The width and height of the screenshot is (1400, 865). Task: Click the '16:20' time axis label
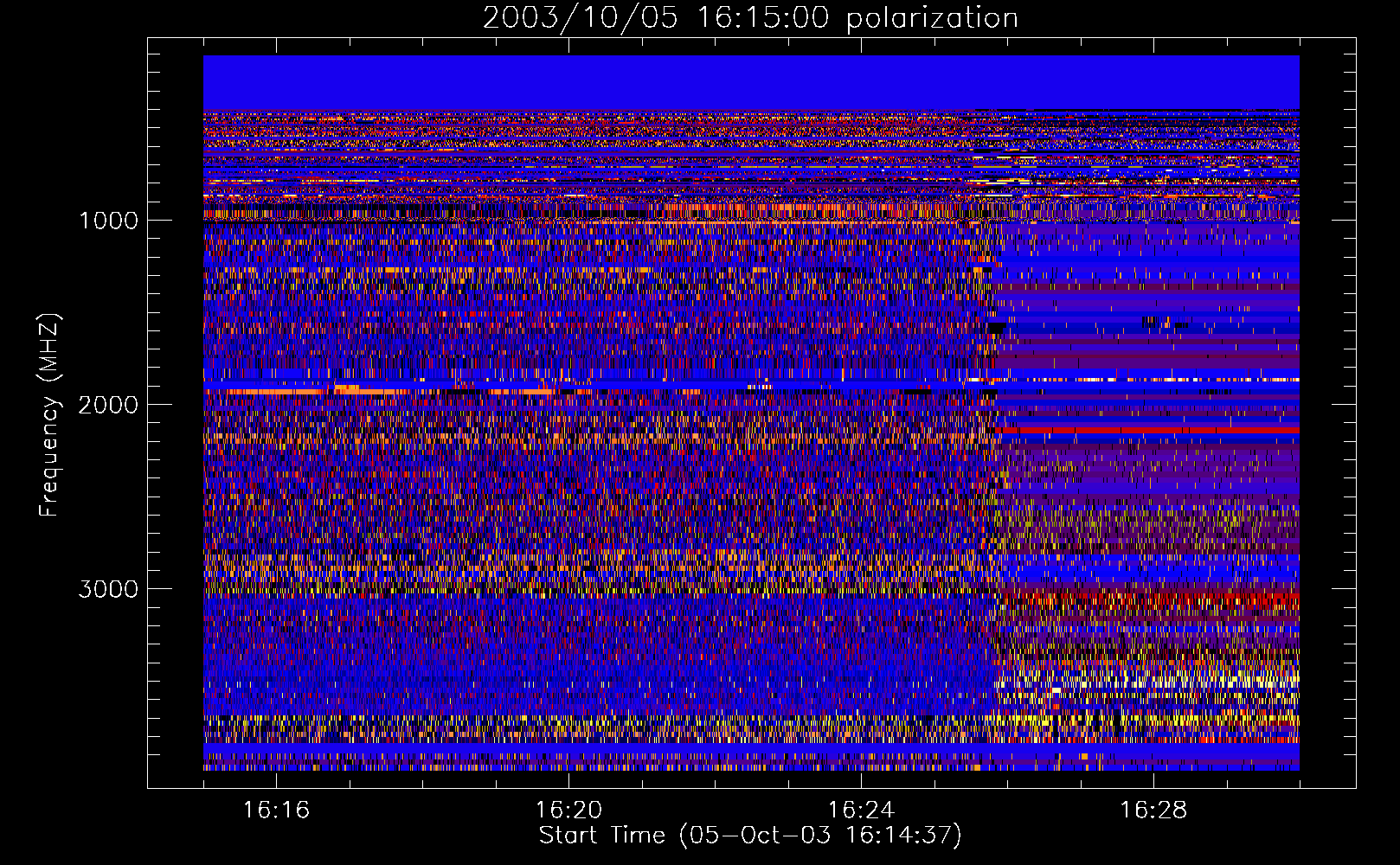[568, 810]
